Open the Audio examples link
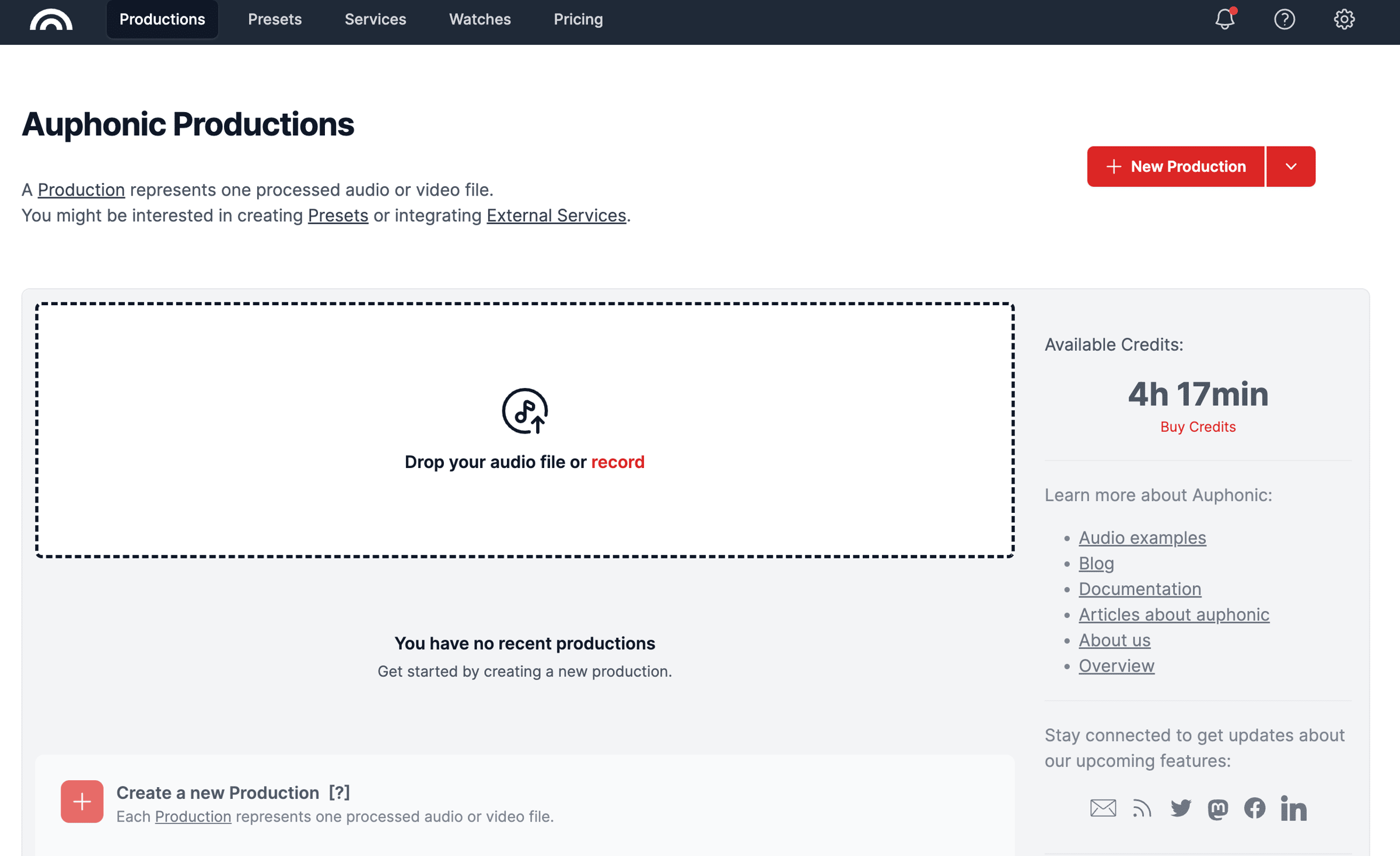The height and width of the screenshot is (856, 1400). 1142,537
